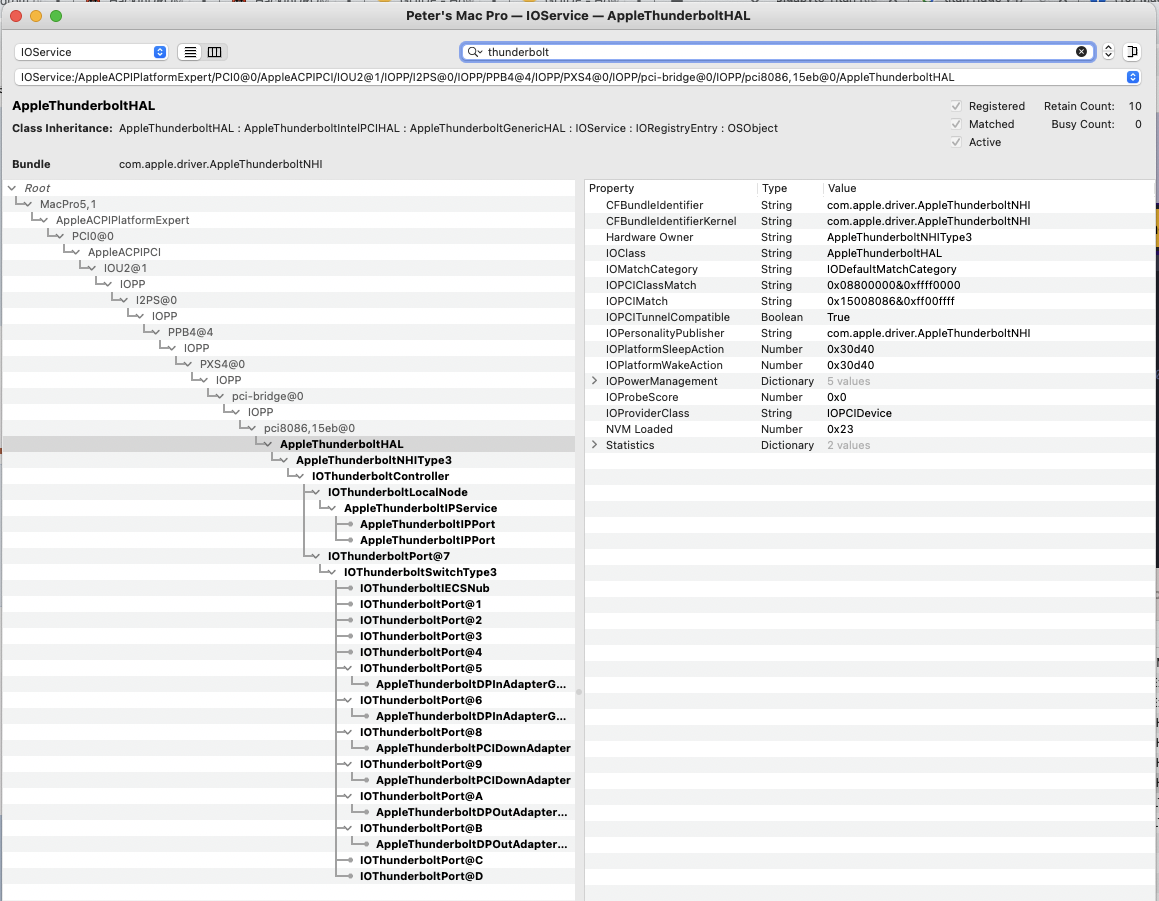This screenshot has width=1159, height=901.
Task: Select AppleThunderboltNHIType3 in tree
Action: 373,460
